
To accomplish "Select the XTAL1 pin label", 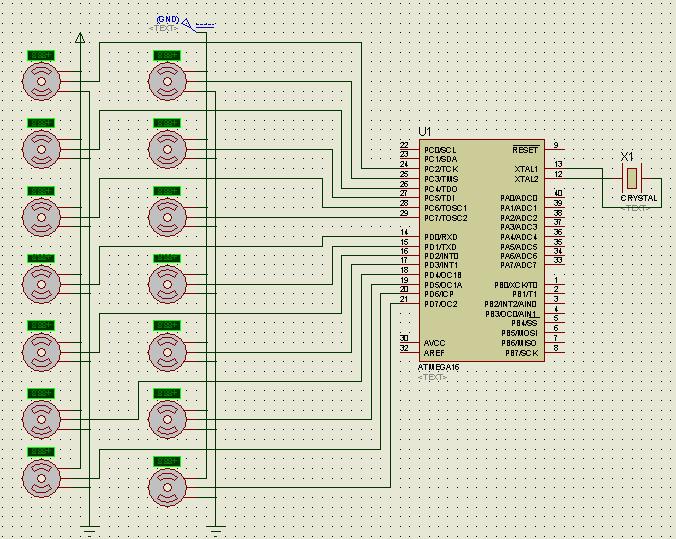I will click(x=526, y=169).
